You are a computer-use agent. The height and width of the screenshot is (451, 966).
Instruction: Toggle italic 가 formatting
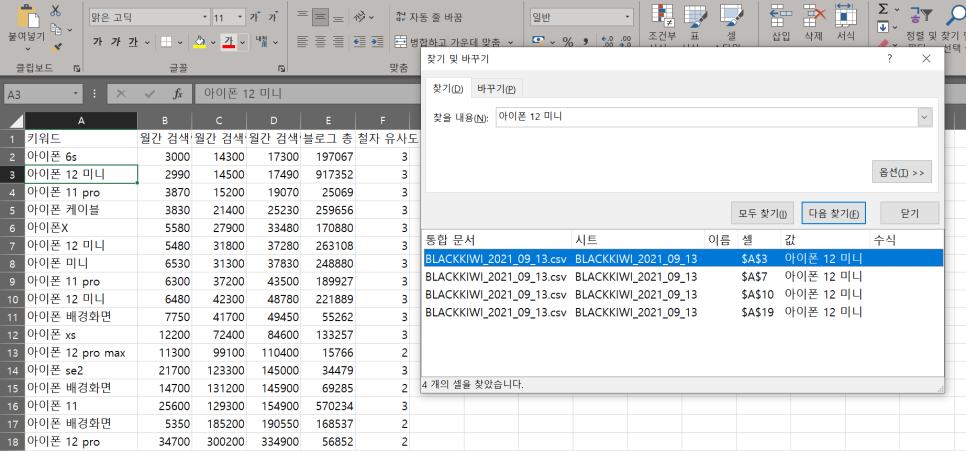coord(115,42)
